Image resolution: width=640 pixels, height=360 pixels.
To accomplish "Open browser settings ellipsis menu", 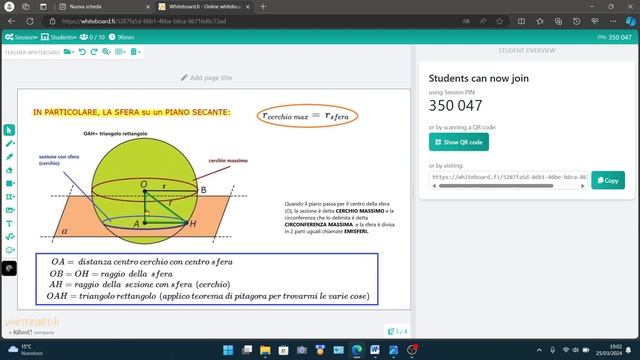I will 613,21.
